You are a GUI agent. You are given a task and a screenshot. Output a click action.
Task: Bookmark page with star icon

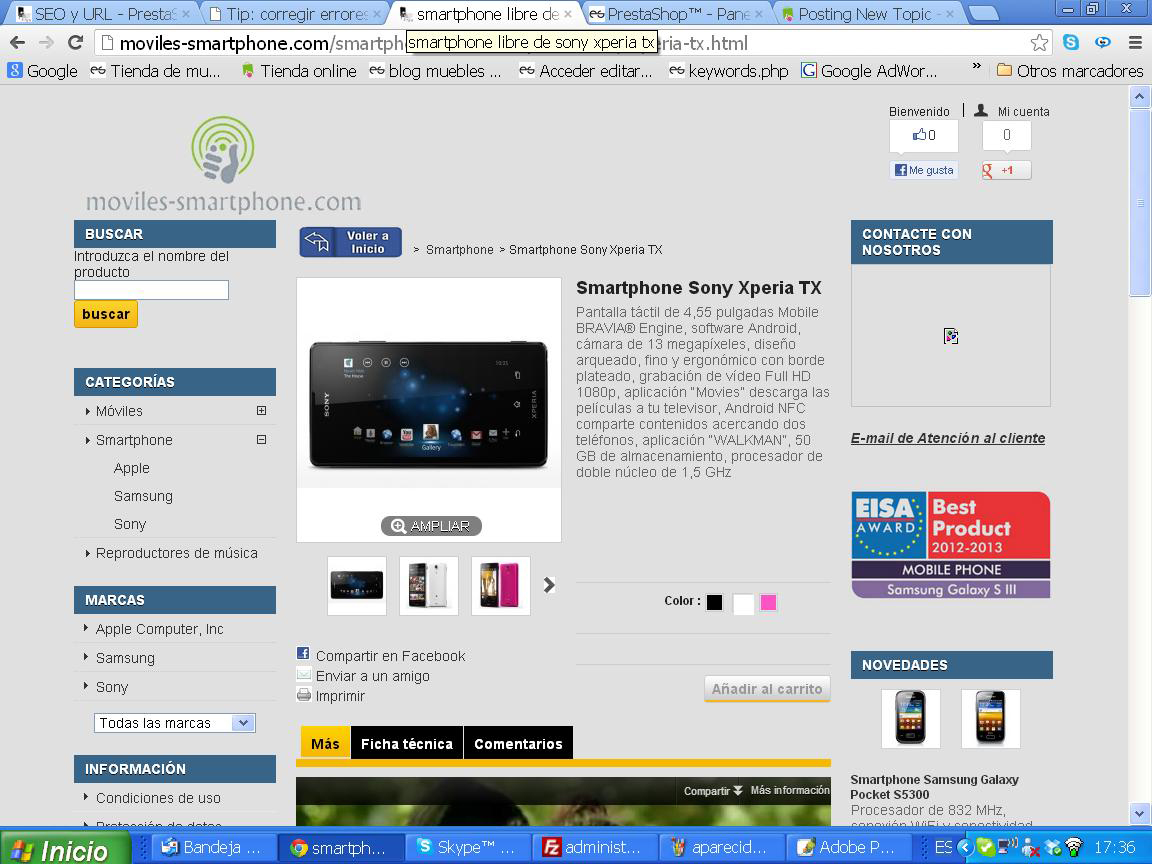pos(1039,43)
